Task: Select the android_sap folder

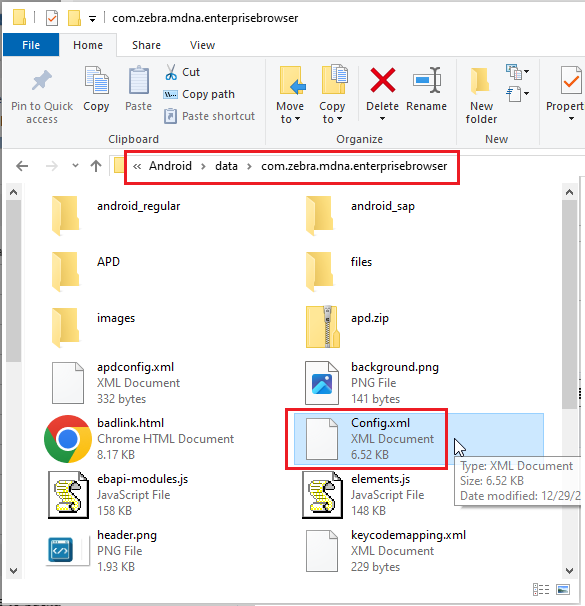Action: coord(360,214)
